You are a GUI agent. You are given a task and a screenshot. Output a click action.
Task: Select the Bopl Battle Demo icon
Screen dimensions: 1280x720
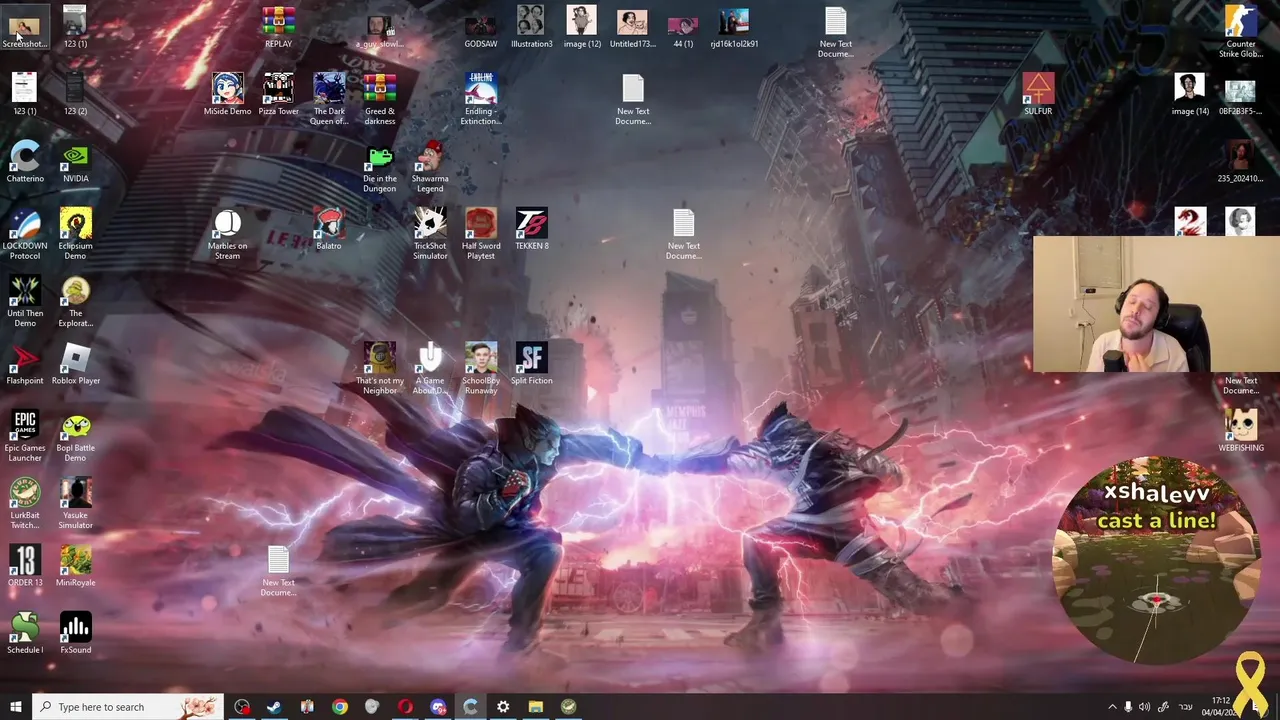click(76, 436)
